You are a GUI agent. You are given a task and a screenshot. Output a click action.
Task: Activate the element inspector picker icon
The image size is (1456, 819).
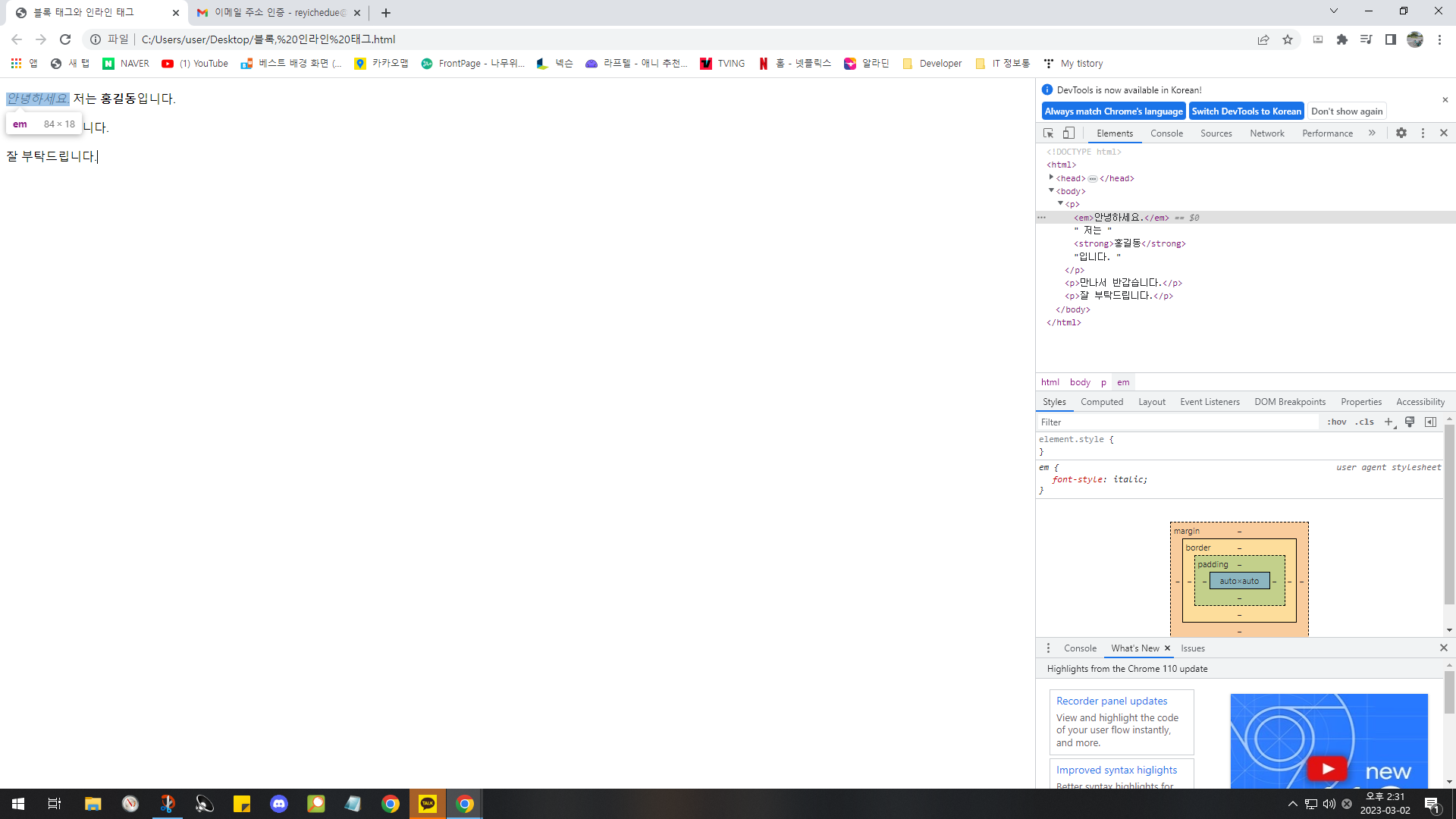1048,133
